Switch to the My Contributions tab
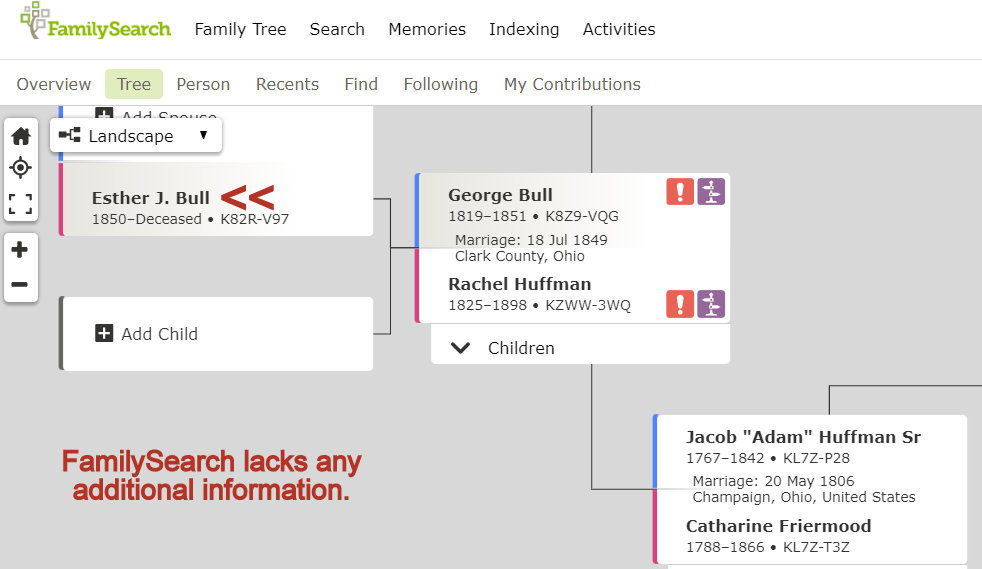The height and width of the screenshot is (569, 982). (572, 84)
